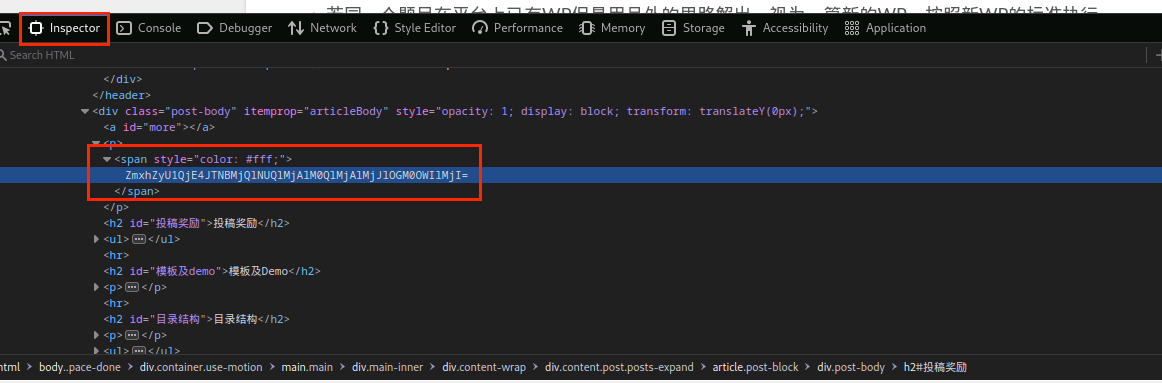Viewport: 1162px width, 383px height.
Task: Select the h2 id="模板及demo" line
Action: [x=212, y=271]
